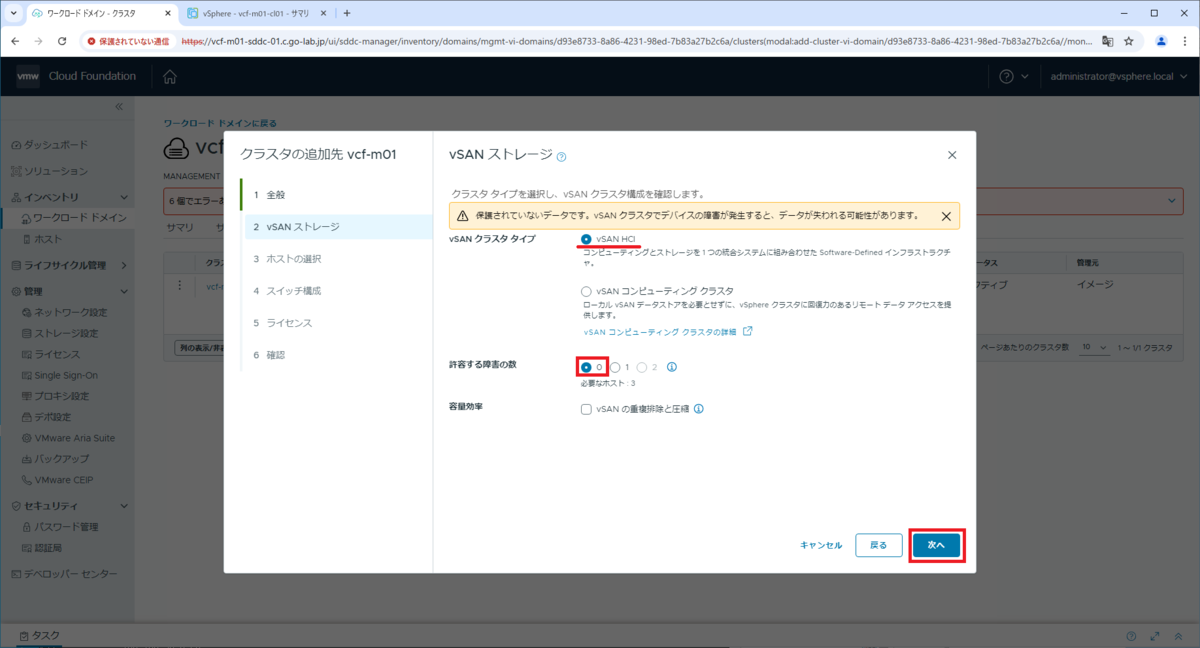
Task: Select failures to tolerate 0
Action: pyautogui.click(x=586, y=367)
